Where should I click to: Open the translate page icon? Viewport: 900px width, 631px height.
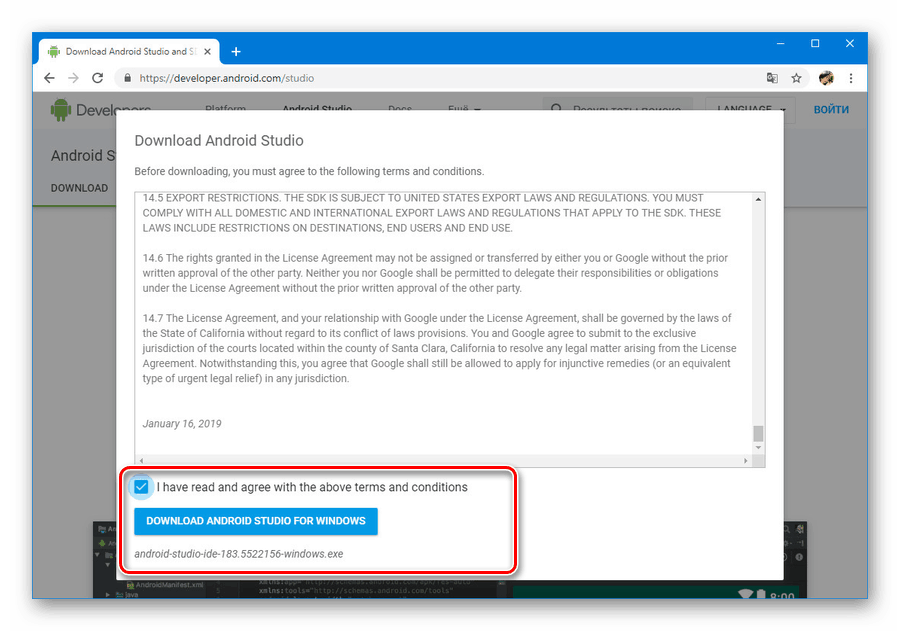(772, 78)
